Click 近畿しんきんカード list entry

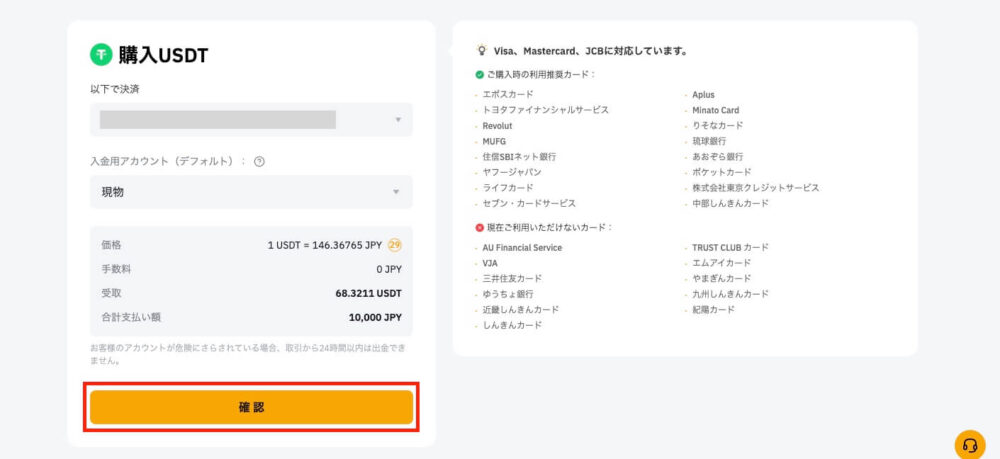(x=520, y=309)
